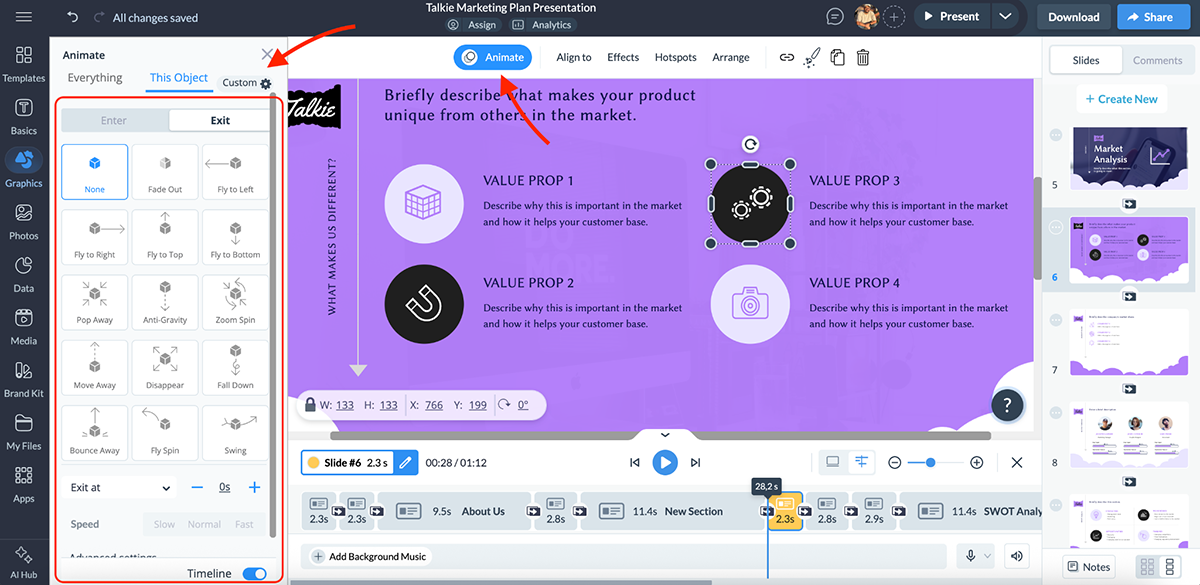
Task: Copy the object using the clipboard icon
Action: (837, 59)
